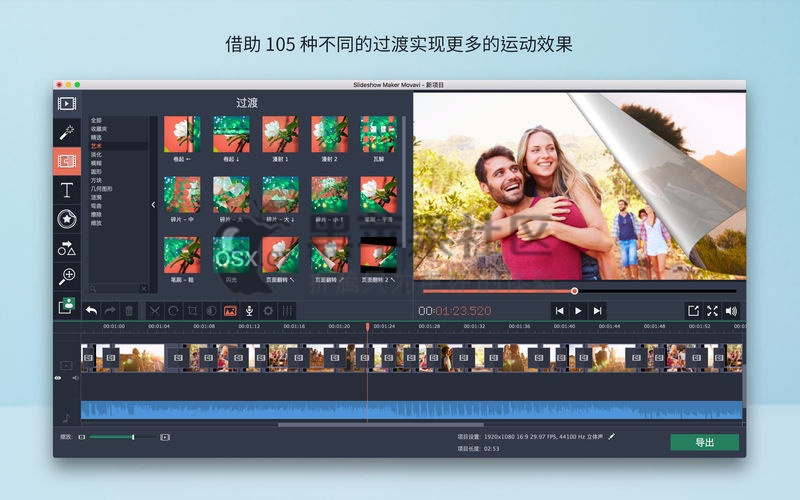Open the Filters magic wand panel
The width and height of the screenshot is (800, 500).
(67, 132)
